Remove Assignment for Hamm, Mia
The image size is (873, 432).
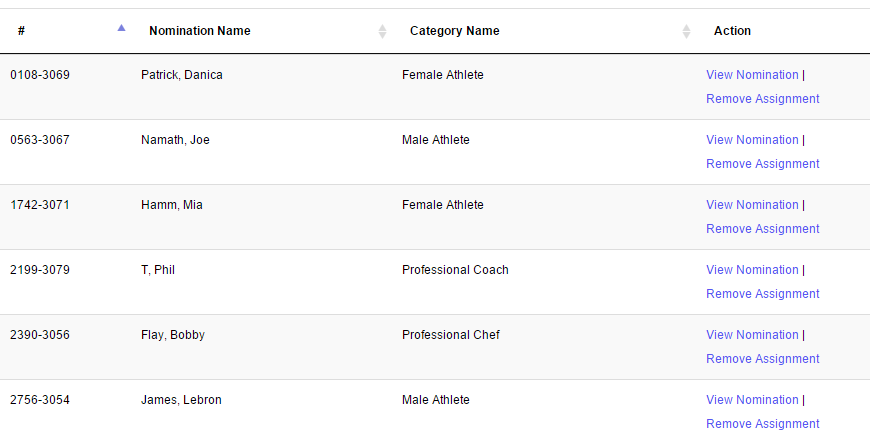click(762, 229)
